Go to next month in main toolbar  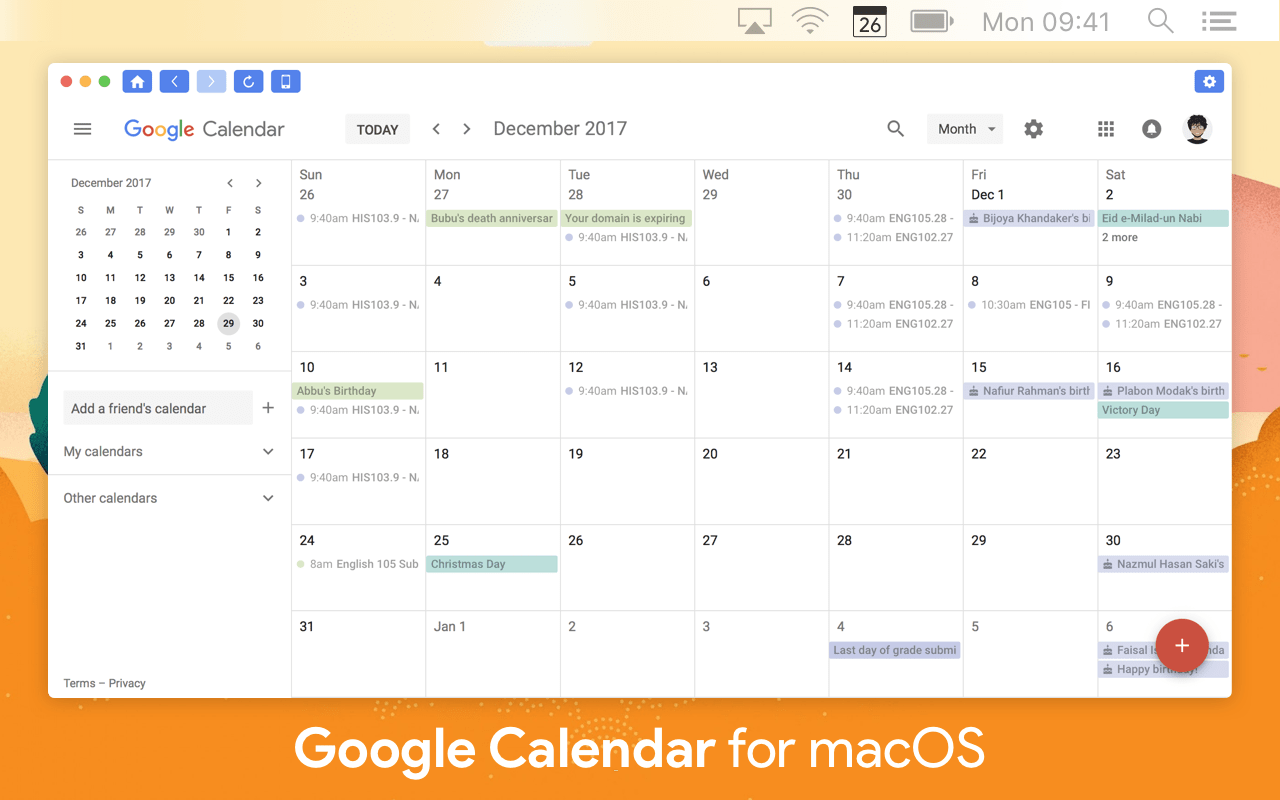466,129
